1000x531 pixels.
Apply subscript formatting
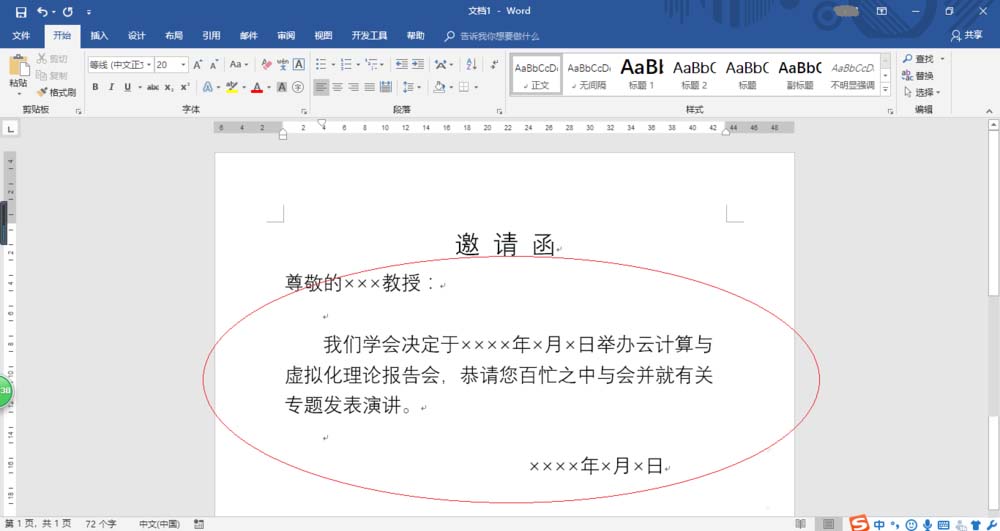point(169,87)
